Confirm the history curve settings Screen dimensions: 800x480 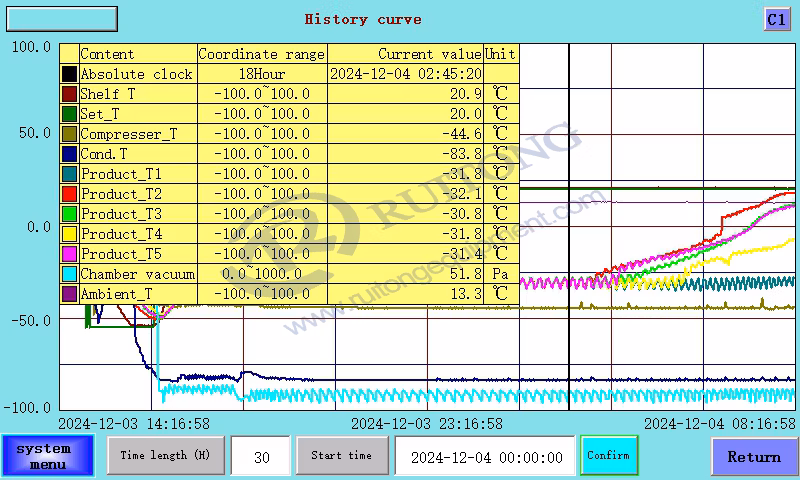[609, 455]
